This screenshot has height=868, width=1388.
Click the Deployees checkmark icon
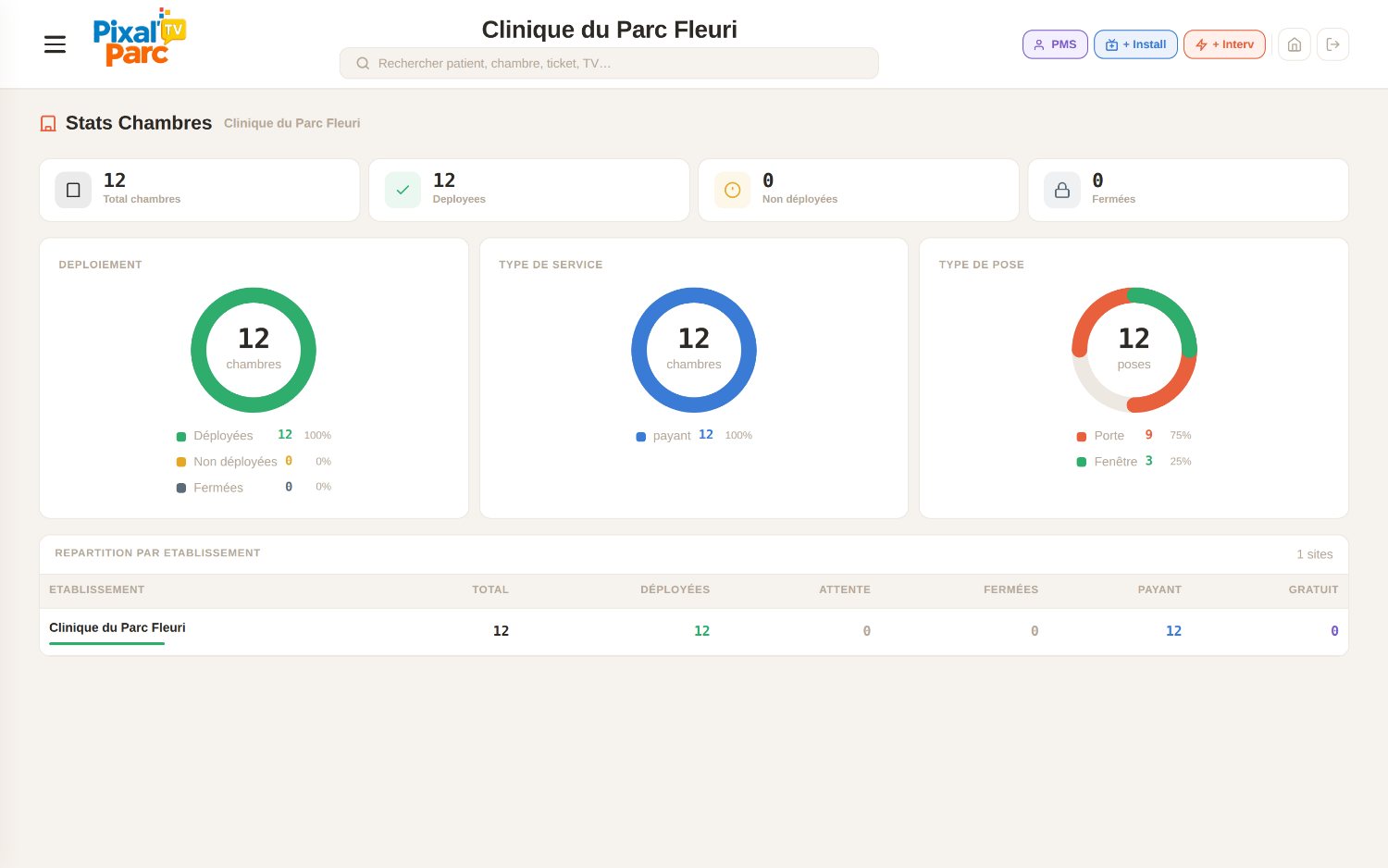coord(403,190)
